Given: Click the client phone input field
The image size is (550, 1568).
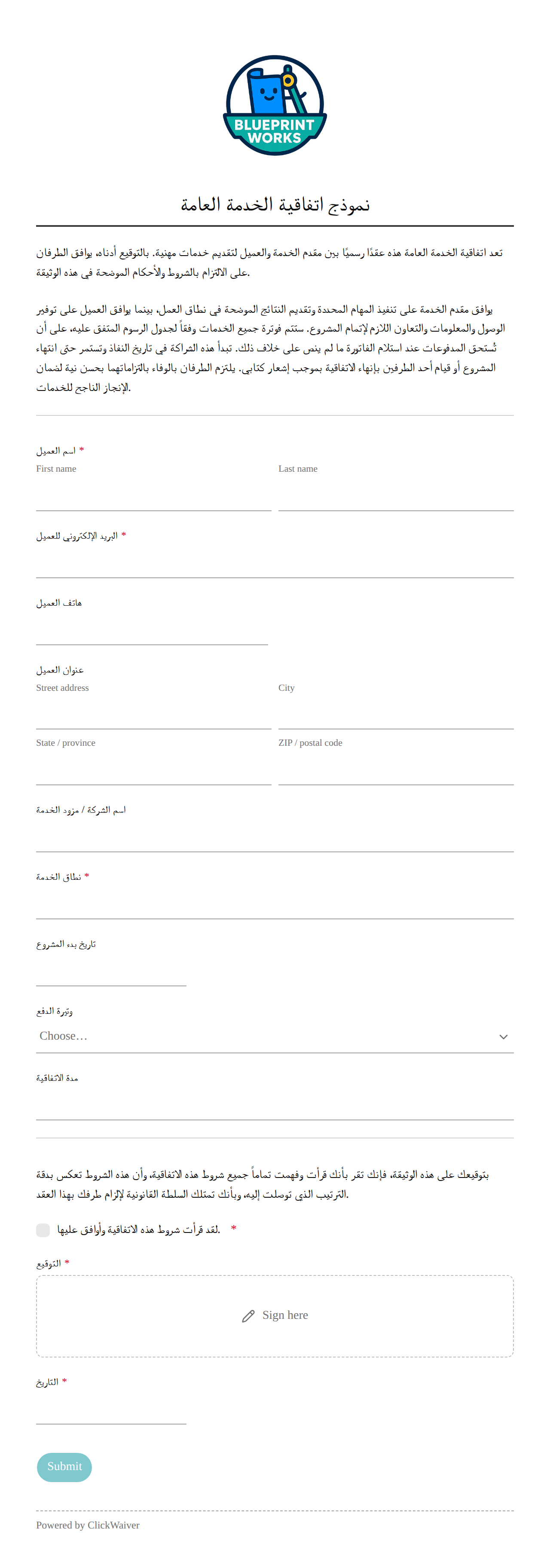Looking at the screenshot, I should [x=152, y=629].
